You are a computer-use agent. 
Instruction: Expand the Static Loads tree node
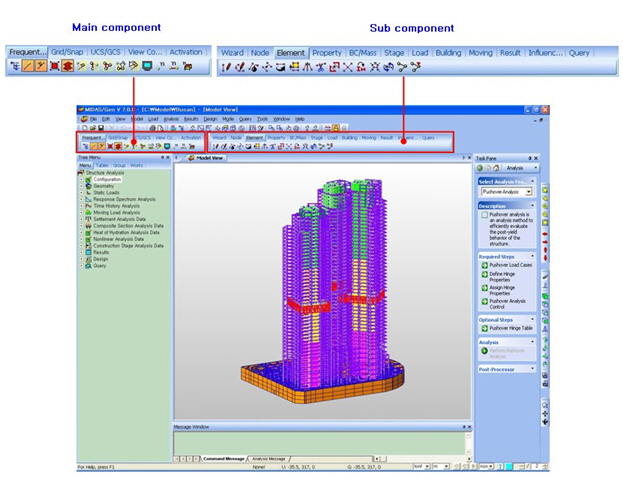[x=81, y=192]
